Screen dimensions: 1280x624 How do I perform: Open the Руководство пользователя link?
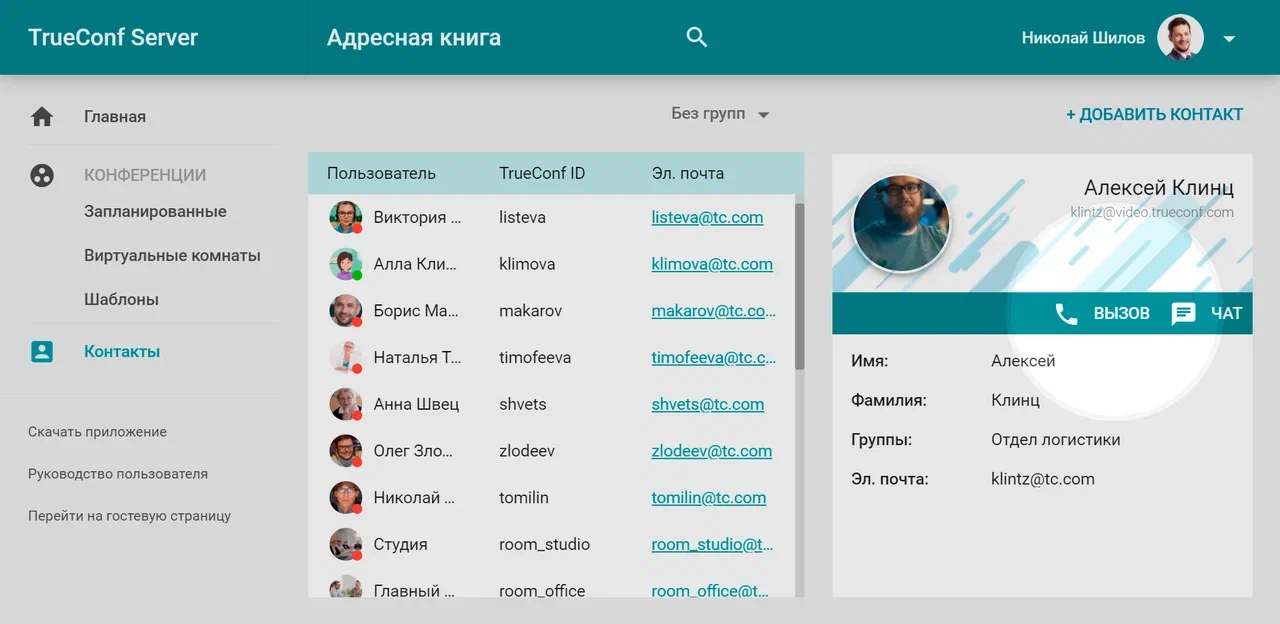118,474
